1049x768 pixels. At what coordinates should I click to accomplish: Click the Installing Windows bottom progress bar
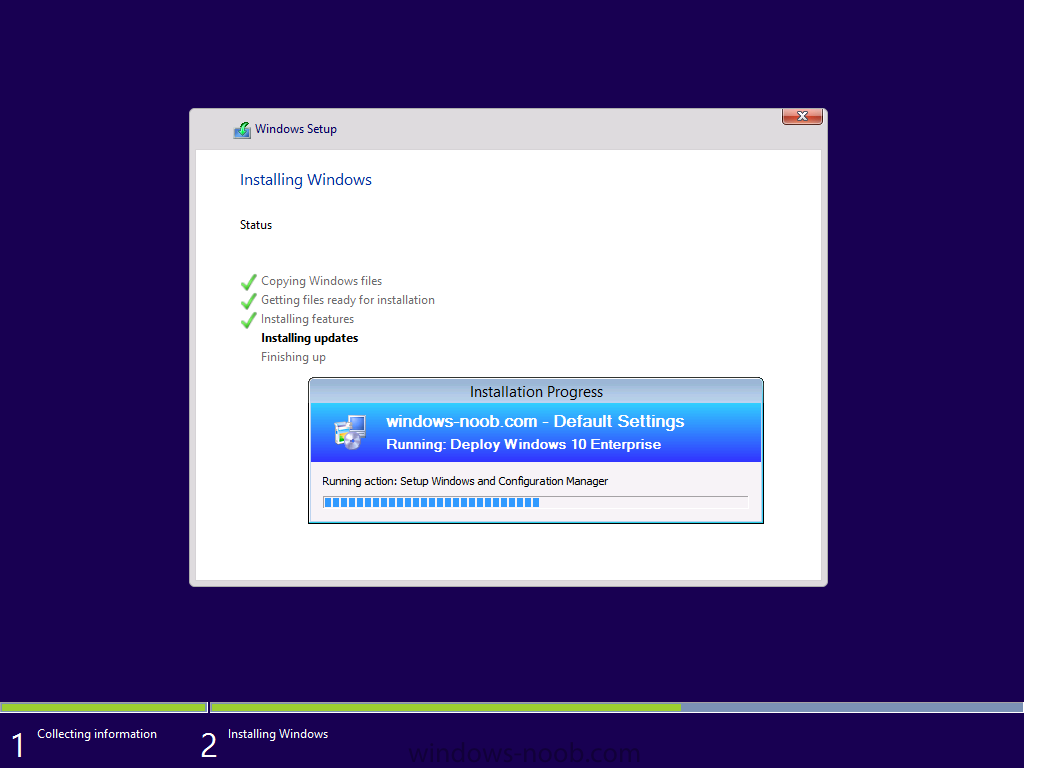click(x=617, y=707)
